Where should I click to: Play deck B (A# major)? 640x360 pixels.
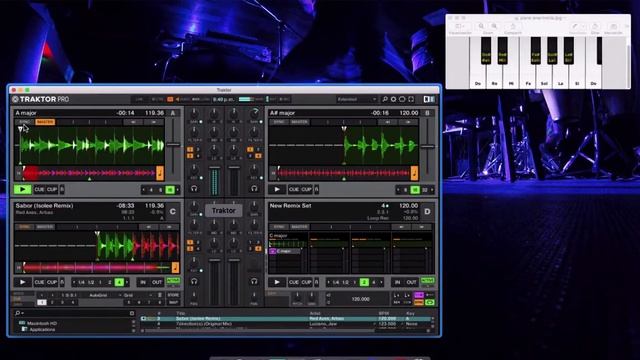(x=277, y=189)
